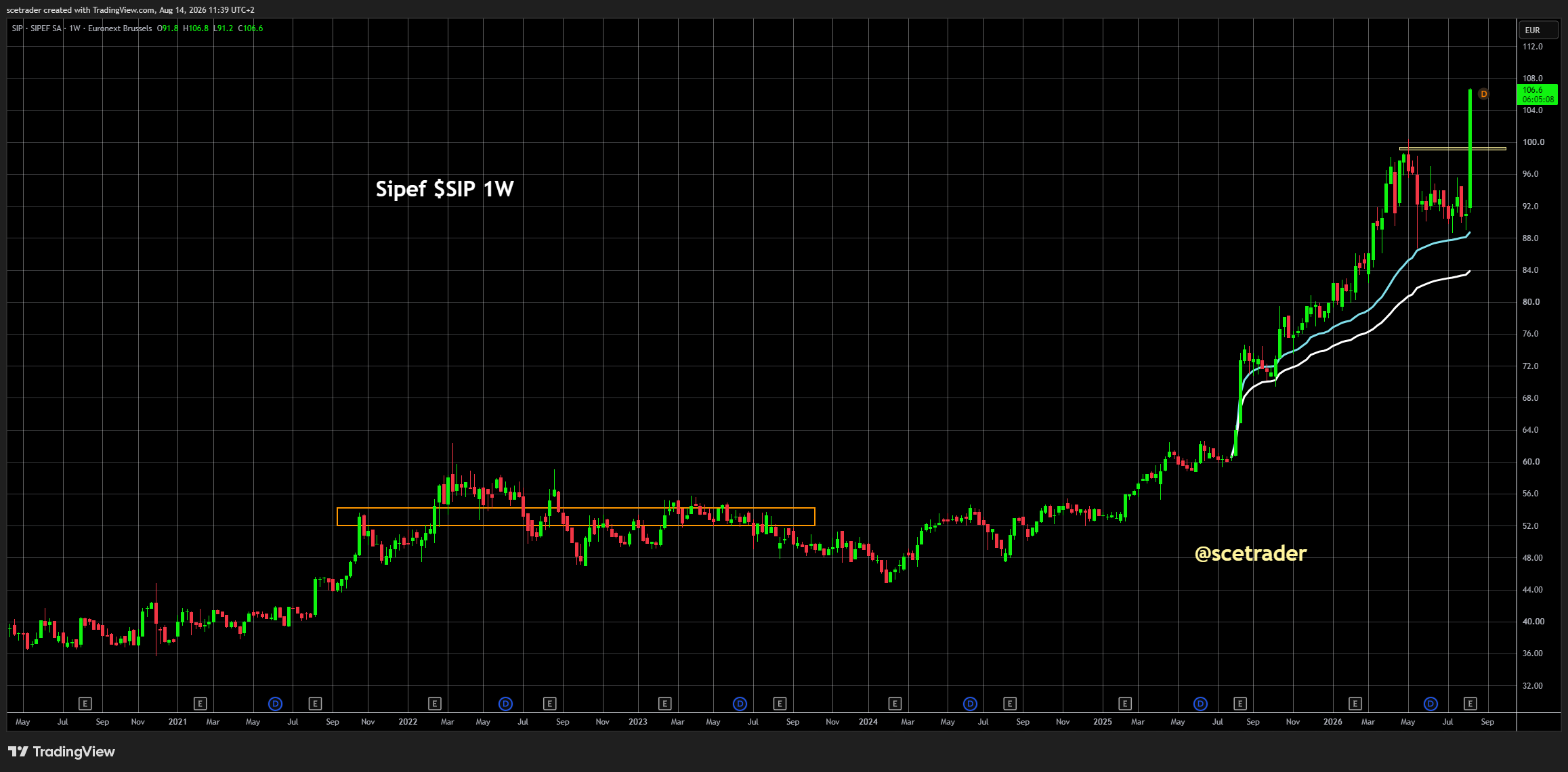
Task: Click the 2026 label on time axis
Action: (x=1333, y=722)
